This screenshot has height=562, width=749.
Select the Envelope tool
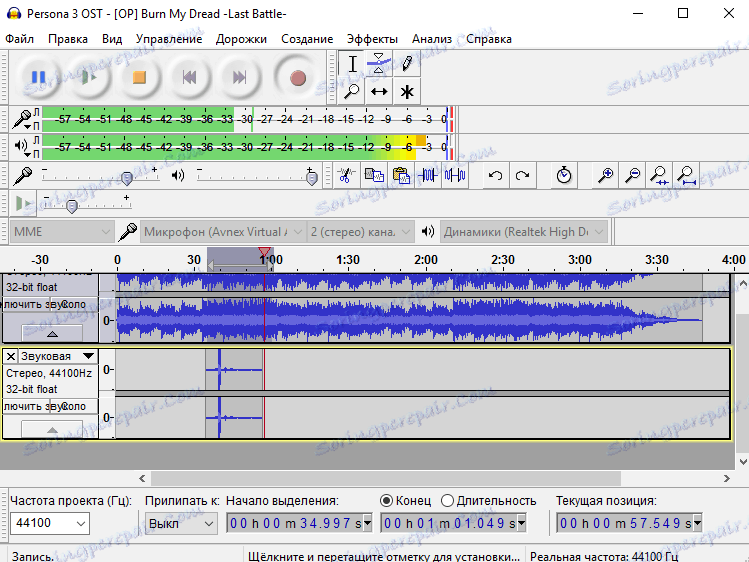click(379, 63)
